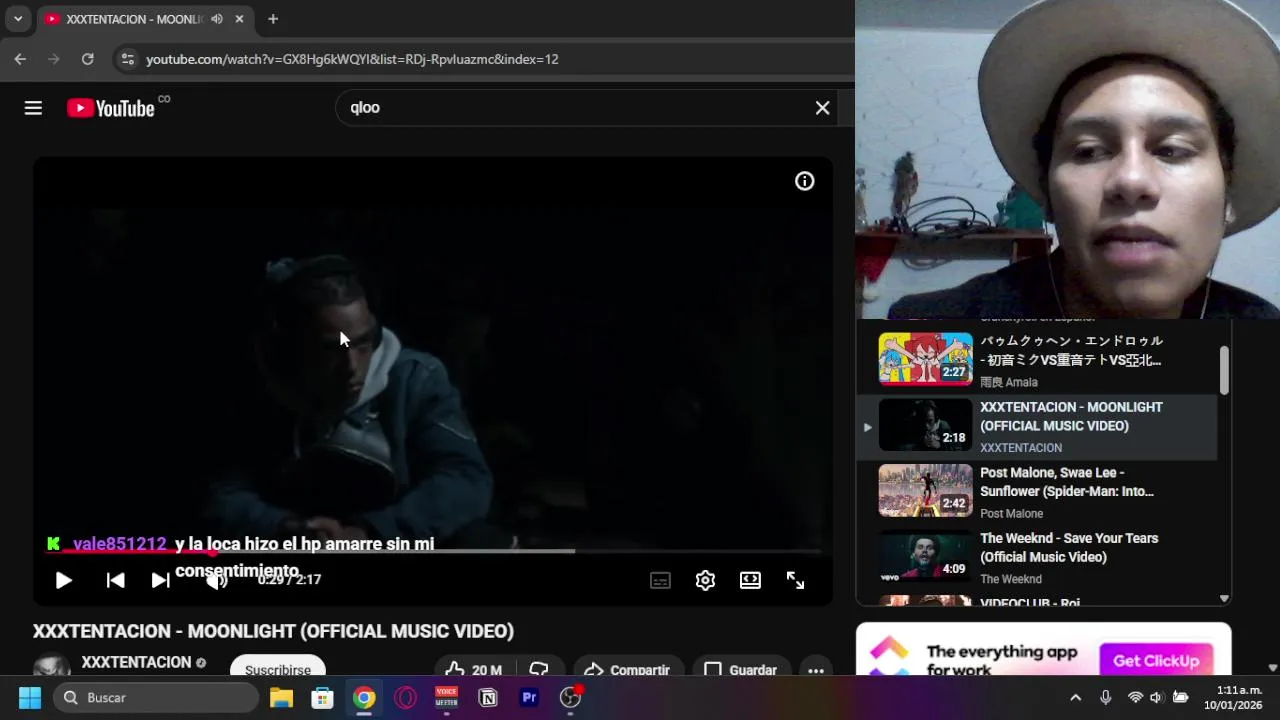
Task: Click Guardar to save the video
Action: 740,670
